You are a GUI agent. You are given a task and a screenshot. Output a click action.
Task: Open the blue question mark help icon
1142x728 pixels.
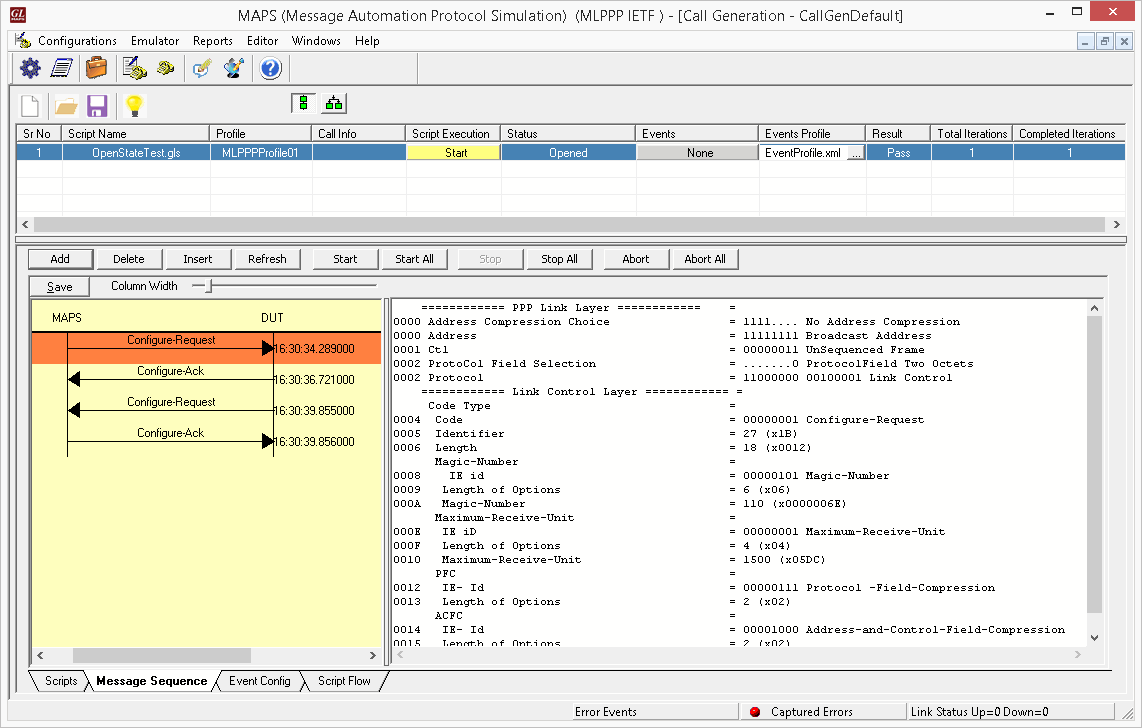(270, 68)
